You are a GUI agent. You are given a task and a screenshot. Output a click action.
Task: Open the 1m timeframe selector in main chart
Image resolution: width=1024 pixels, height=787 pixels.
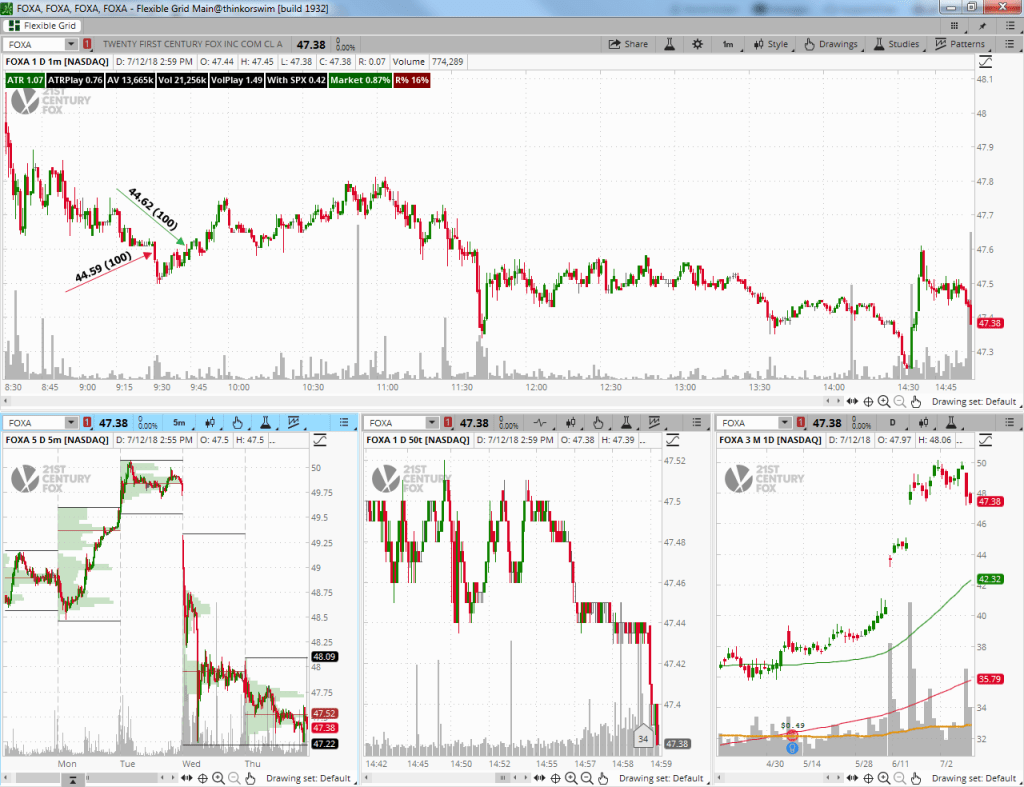[728, 44]
